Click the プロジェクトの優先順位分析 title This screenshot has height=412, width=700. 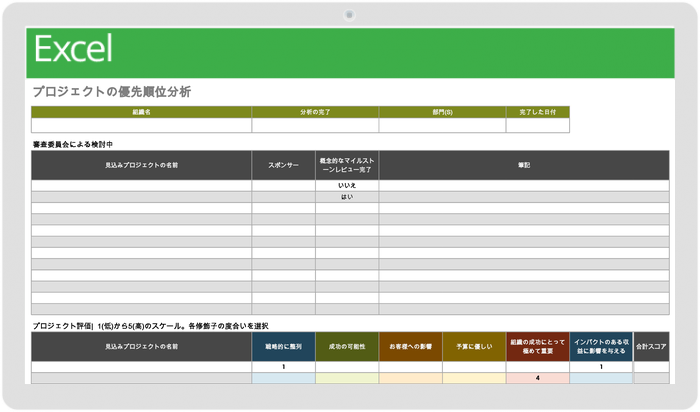112,92
